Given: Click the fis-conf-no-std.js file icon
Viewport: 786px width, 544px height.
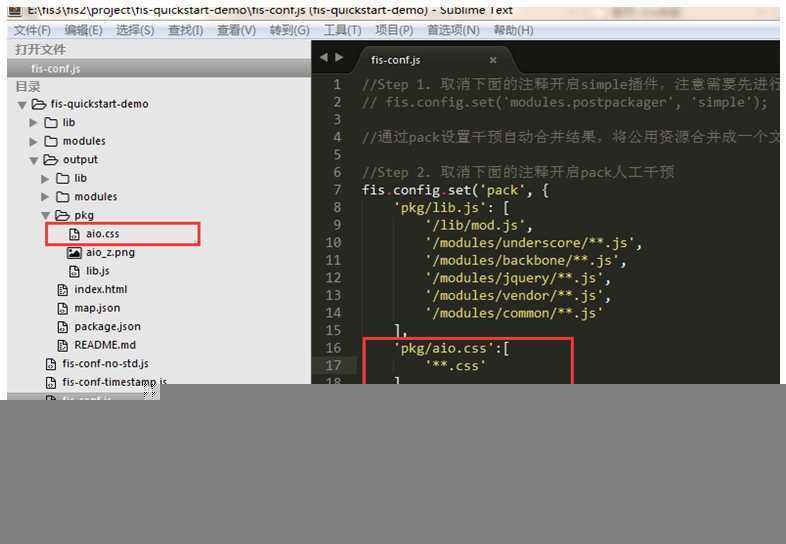Looking at the screenshot, I should click(51, 364).
